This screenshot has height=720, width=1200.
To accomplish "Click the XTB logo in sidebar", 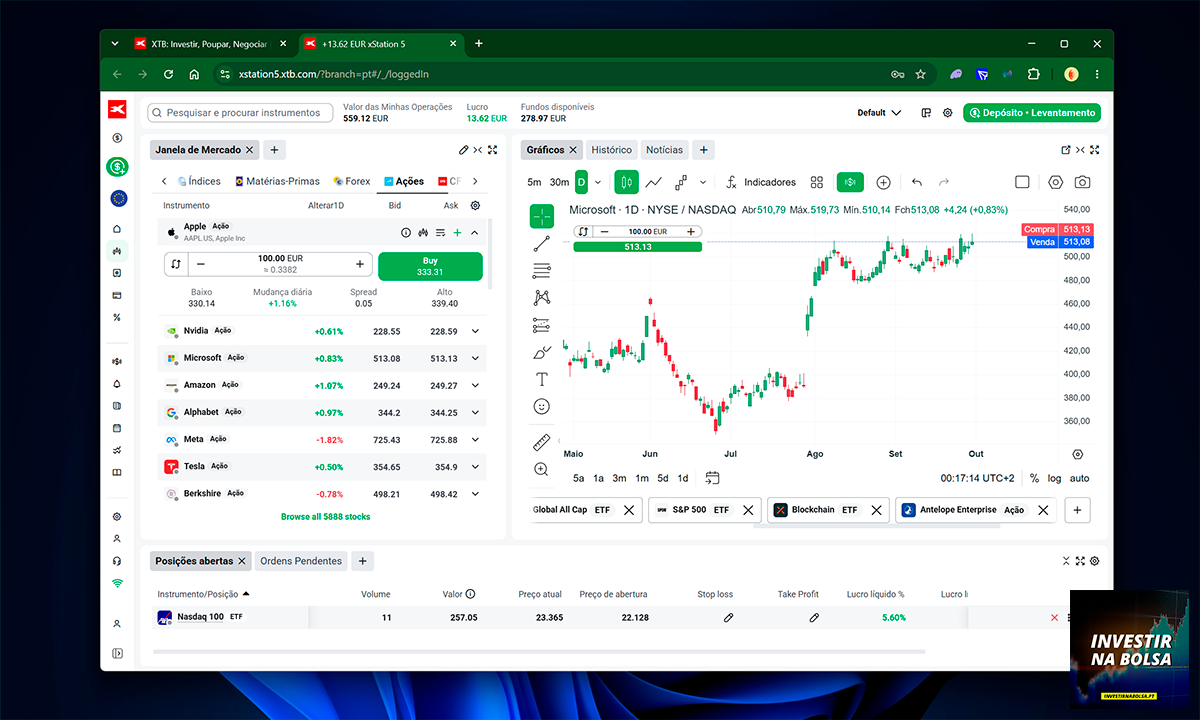I will pyautogui.click(x=117, y=110).
